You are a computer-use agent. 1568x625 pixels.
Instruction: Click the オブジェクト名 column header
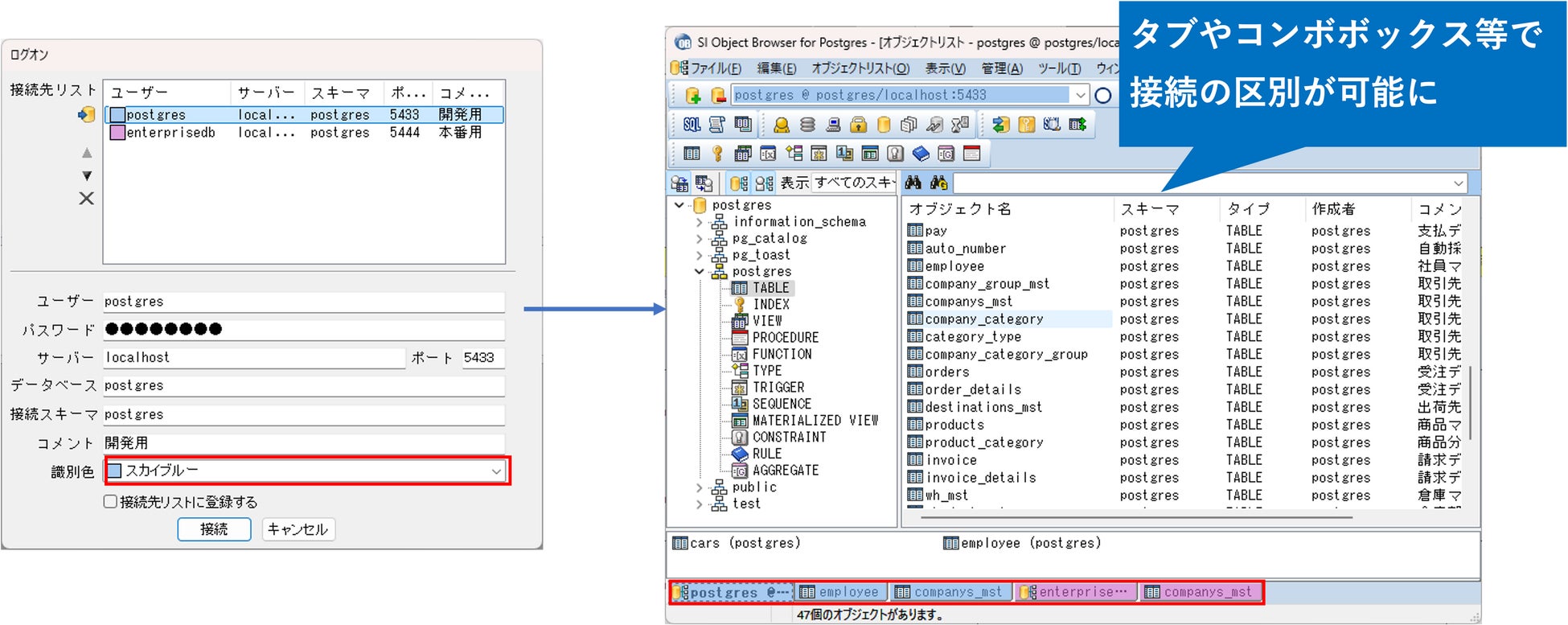click(1008, 209)
